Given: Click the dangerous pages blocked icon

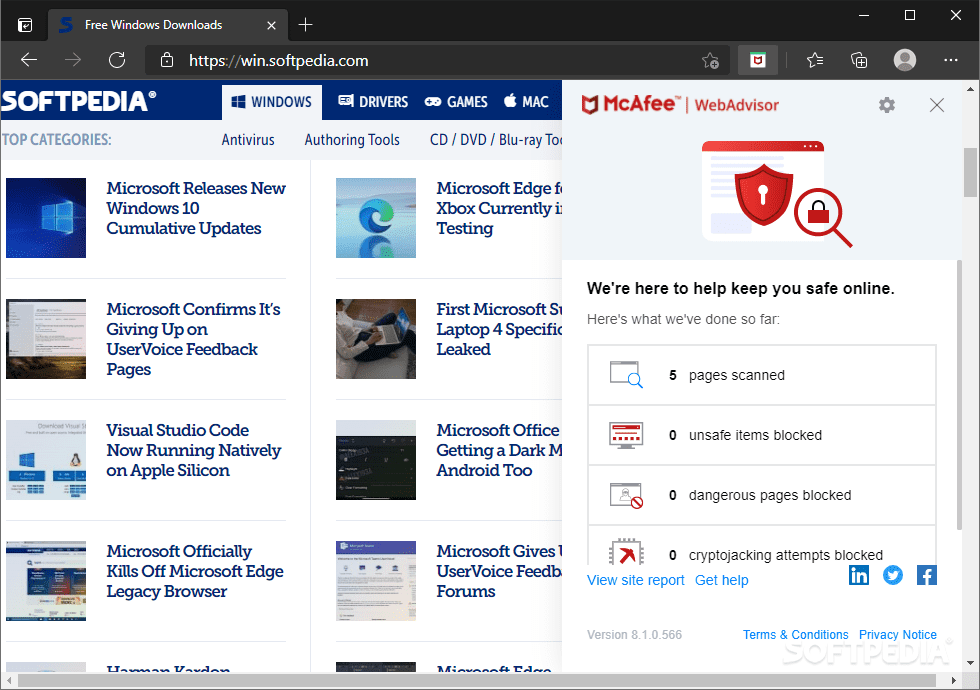Looking at the screenshot, I should (626, 495).
